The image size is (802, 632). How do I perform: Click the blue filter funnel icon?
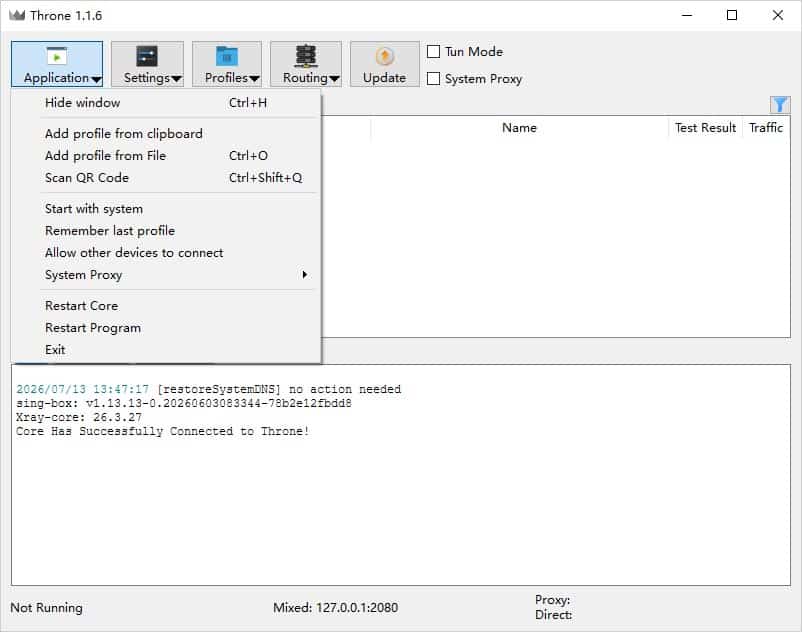coord(779,105)
